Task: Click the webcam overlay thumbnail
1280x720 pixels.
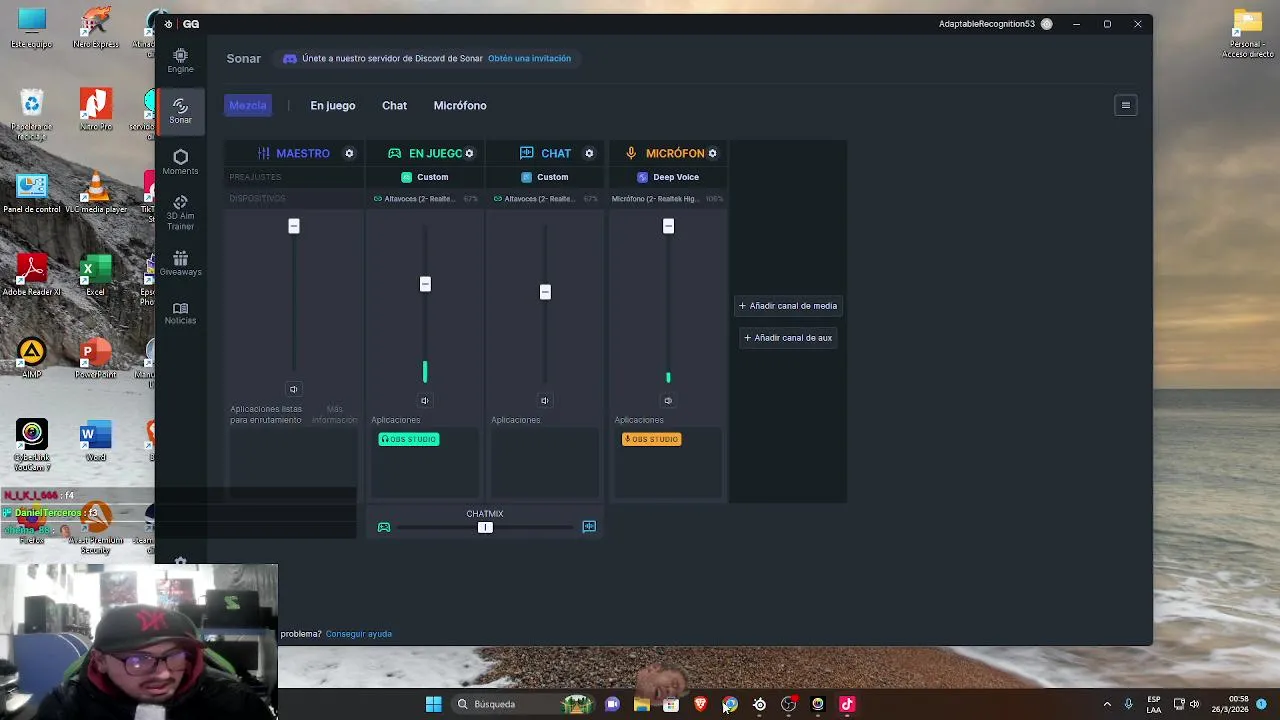Action: click(x=139, y=642)
